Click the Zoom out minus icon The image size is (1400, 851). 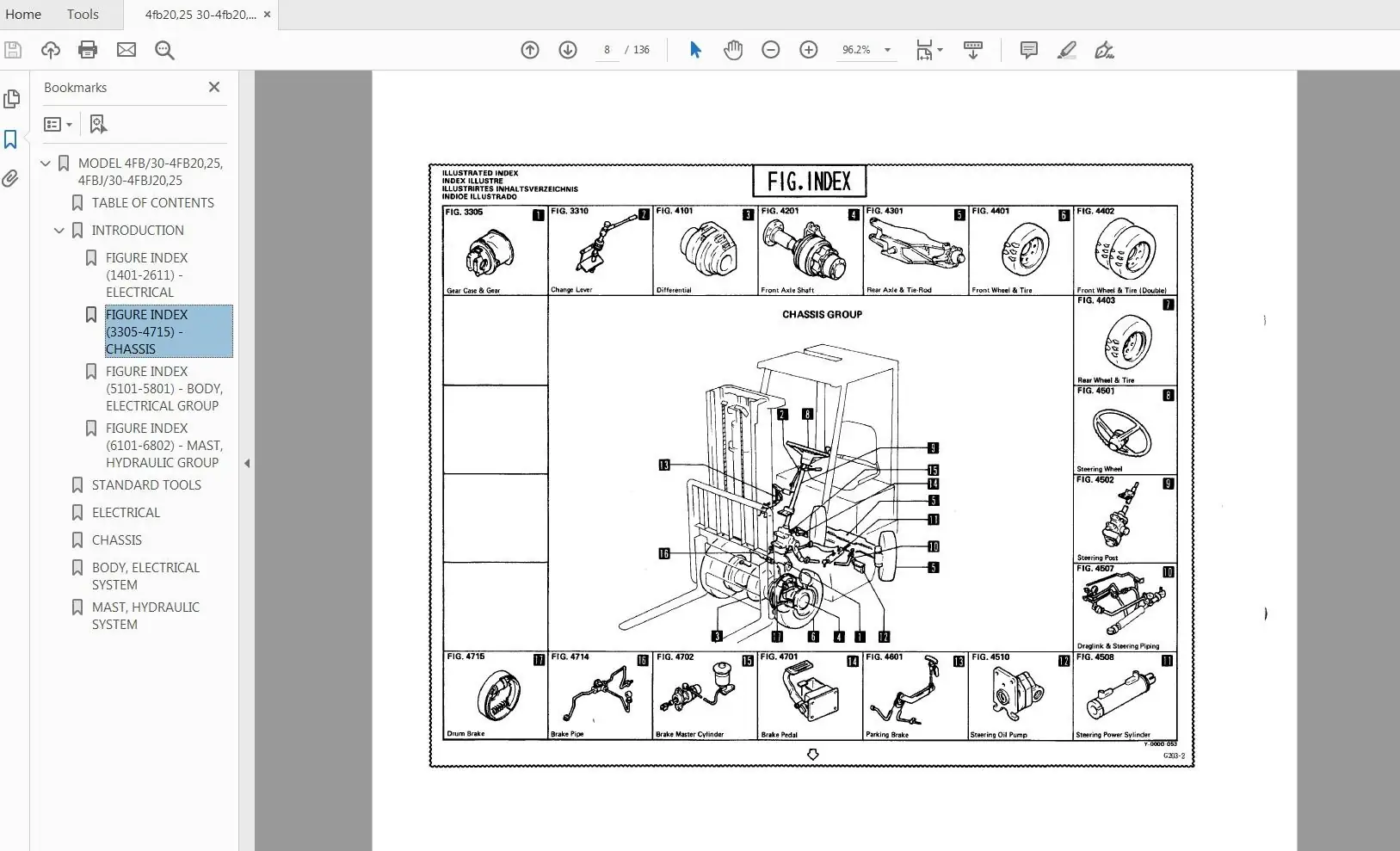point(771,50)
